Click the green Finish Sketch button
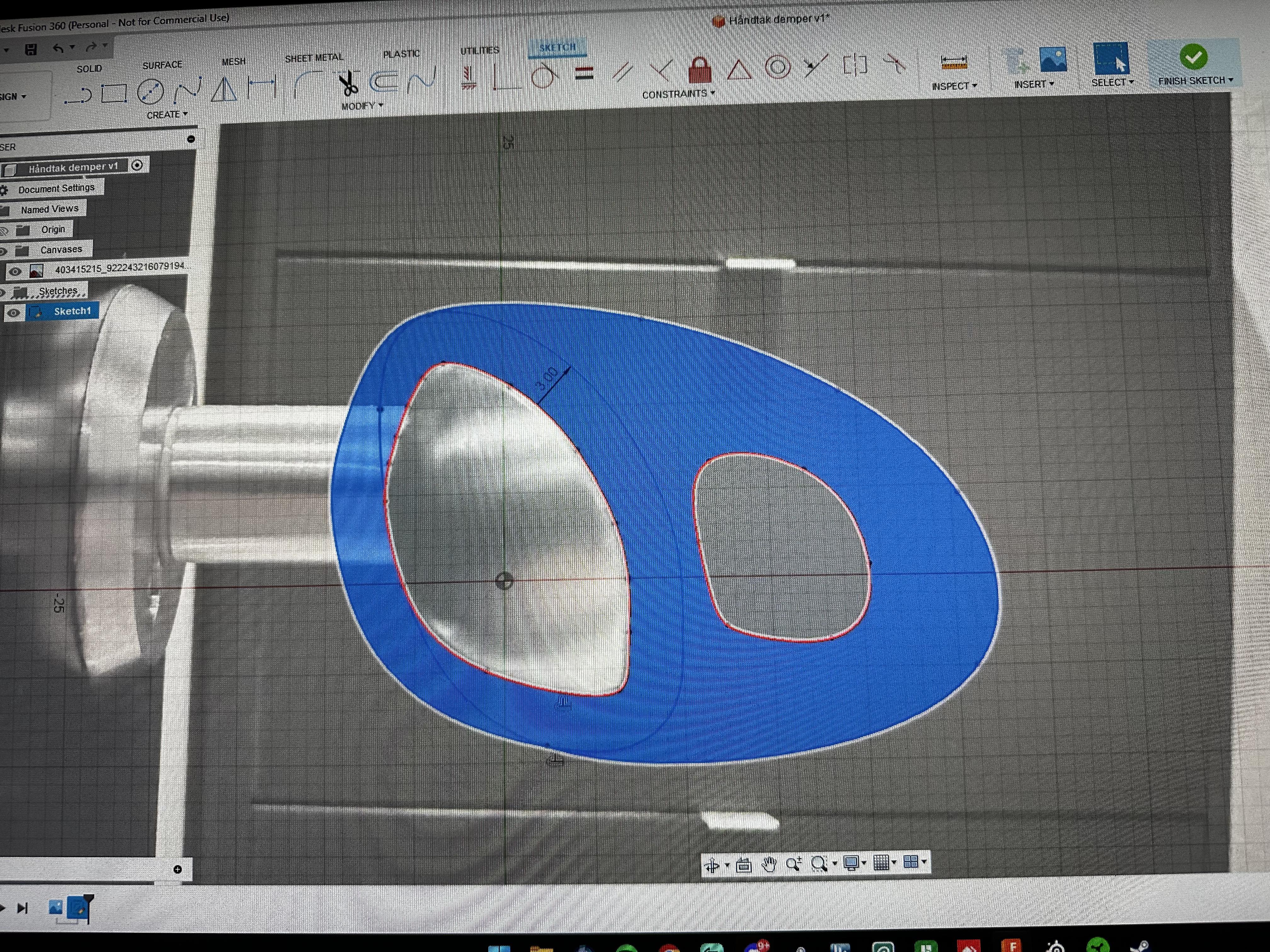Image resolution: width=1270 pixels, height=952 pixels. coord(1193,57)
